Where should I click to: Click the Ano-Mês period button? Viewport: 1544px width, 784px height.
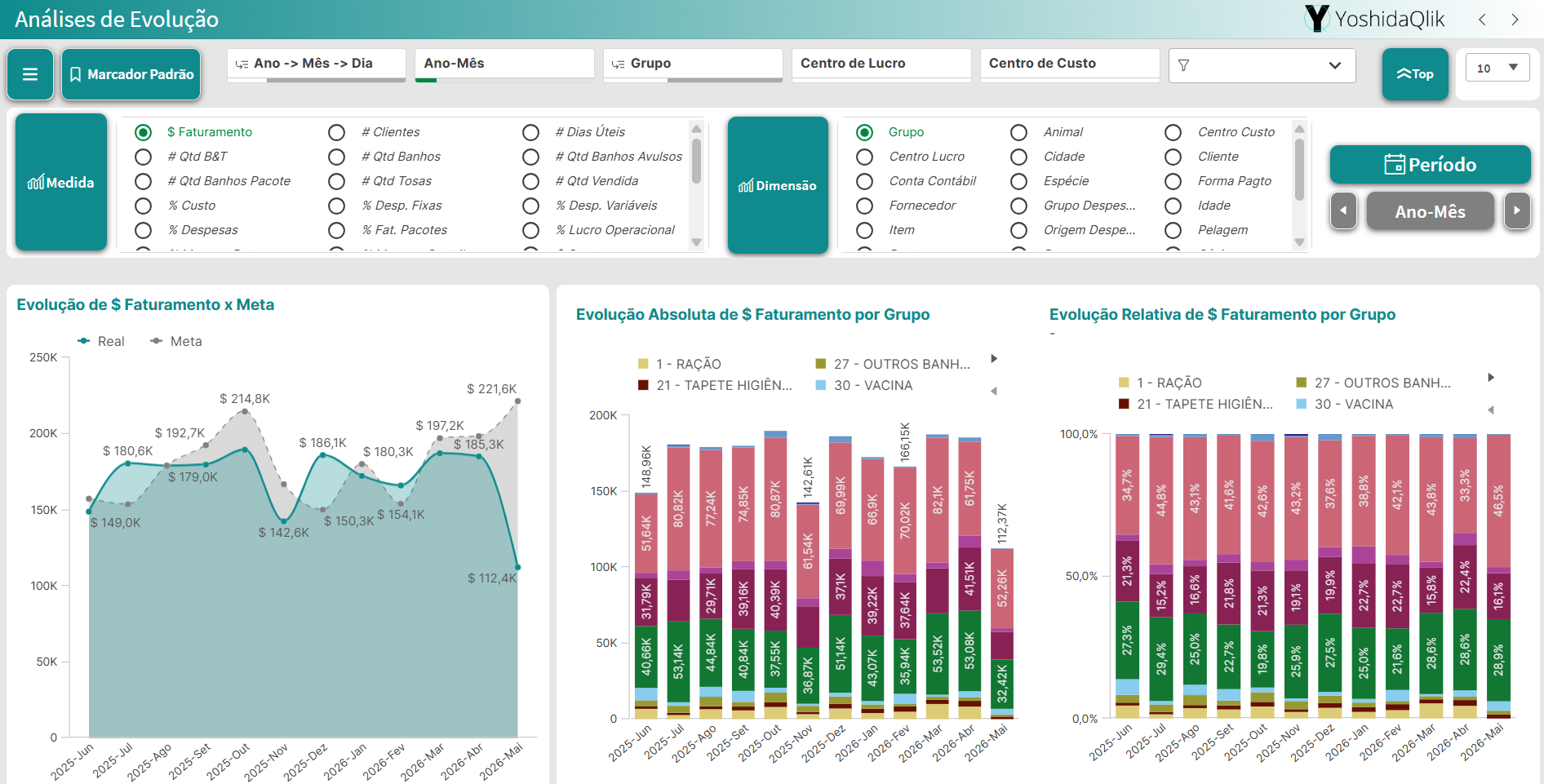coord(1430,211)
